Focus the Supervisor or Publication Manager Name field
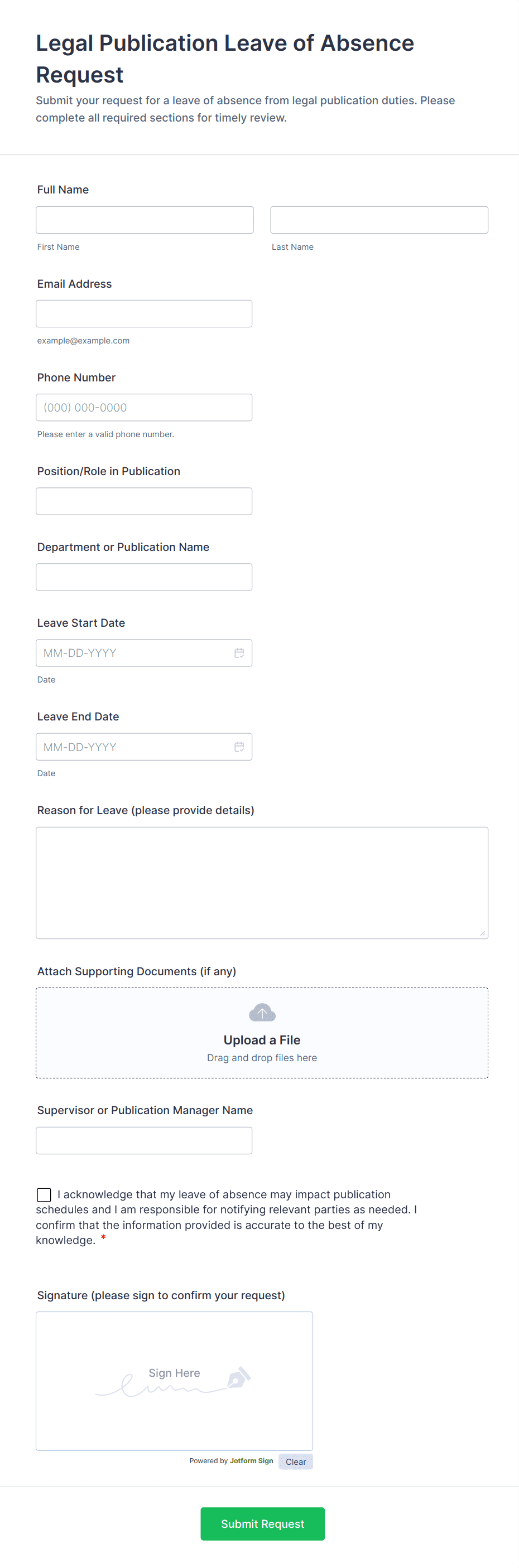Viewport: 519px width, 1568px height. click(x=144, y=1140)
